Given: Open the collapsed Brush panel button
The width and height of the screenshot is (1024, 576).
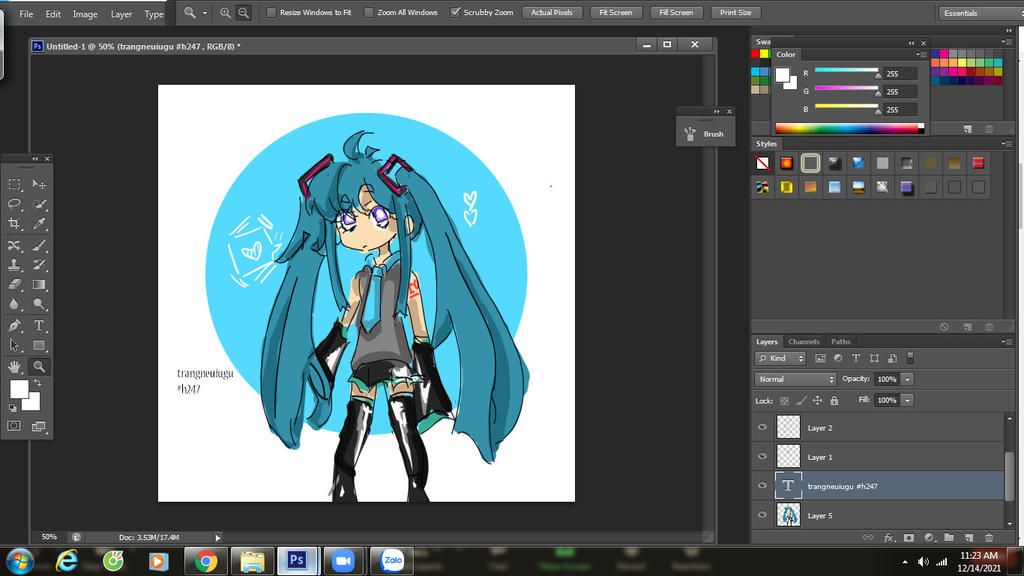Looking at the screenshot, I should (x=705, y=134).
